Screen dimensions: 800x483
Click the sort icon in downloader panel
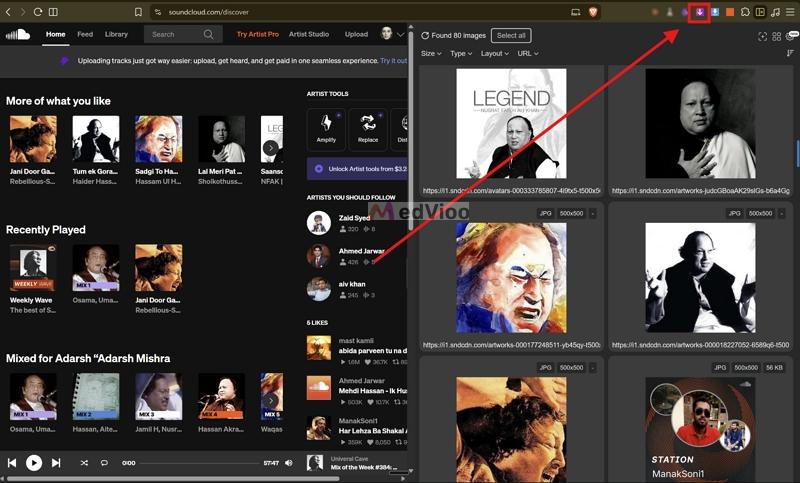point(790,53)
